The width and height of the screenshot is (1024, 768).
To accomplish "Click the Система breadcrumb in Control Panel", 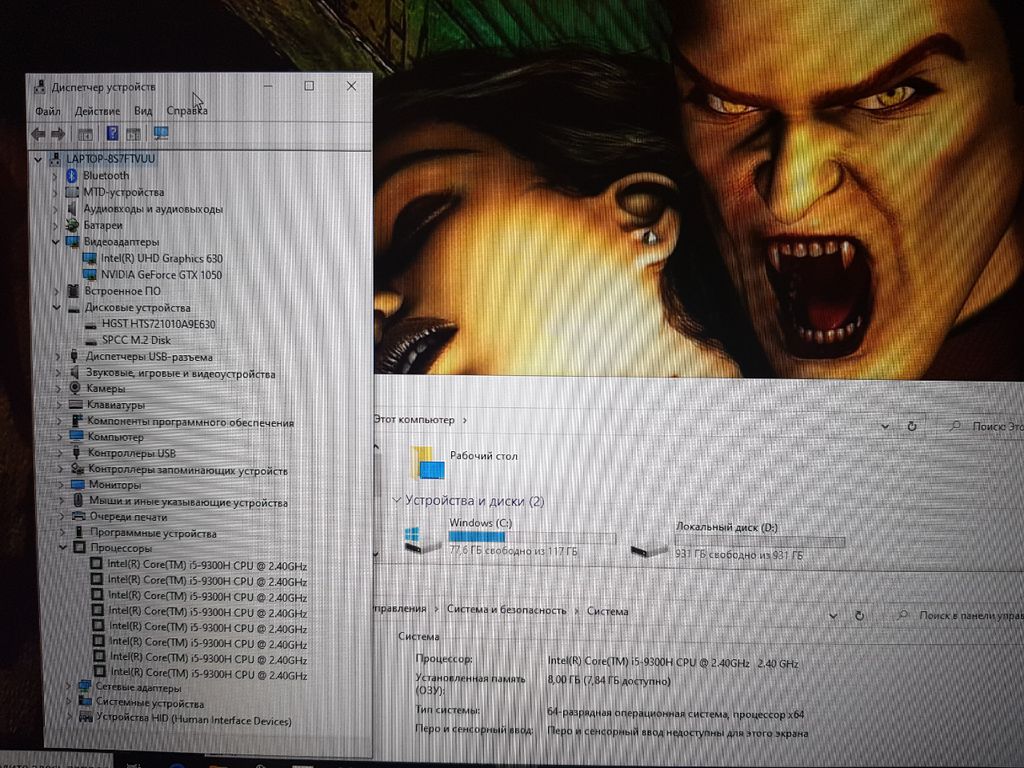I will (607, 611).
